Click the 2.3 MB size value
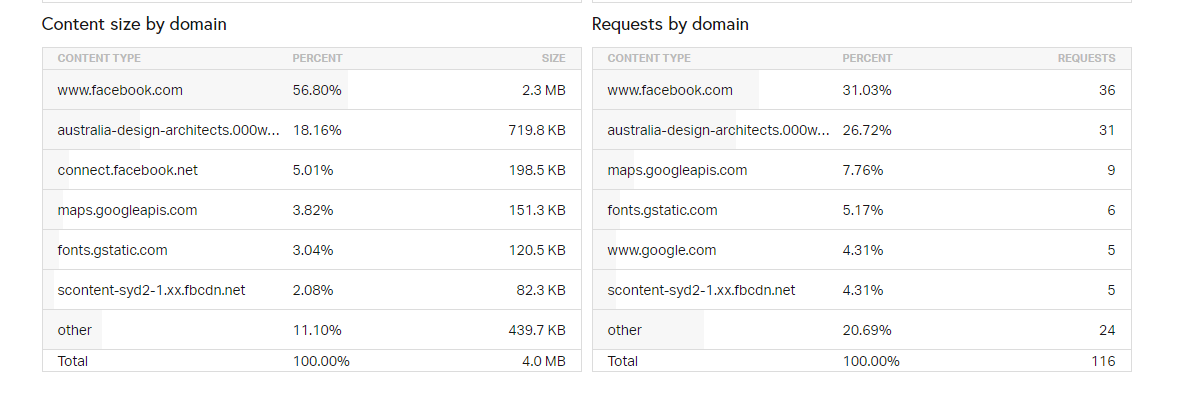This screenshot has height=420, width=1188. click(x=543, y=90)
